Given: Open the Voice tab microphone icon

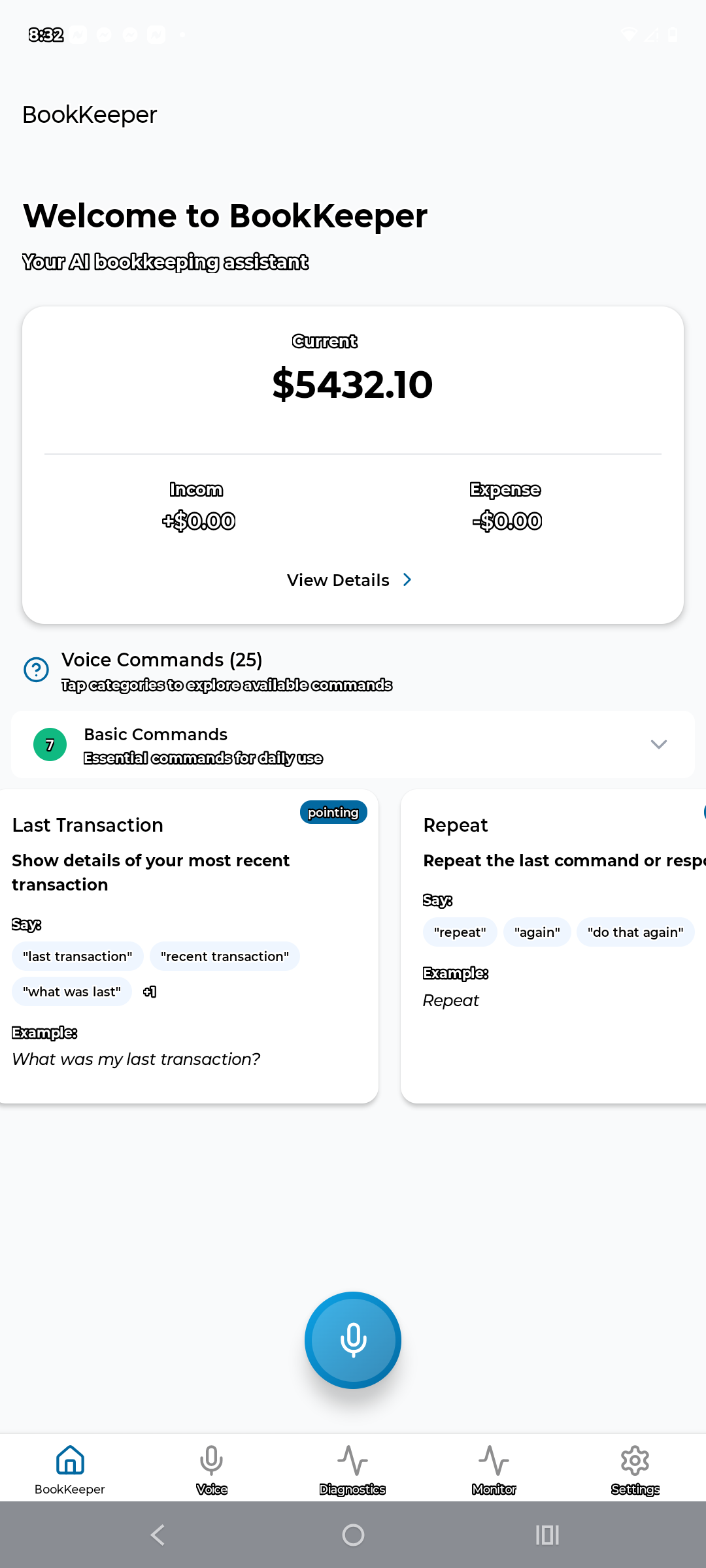Looking at the screenshot, I should 212,1460.
